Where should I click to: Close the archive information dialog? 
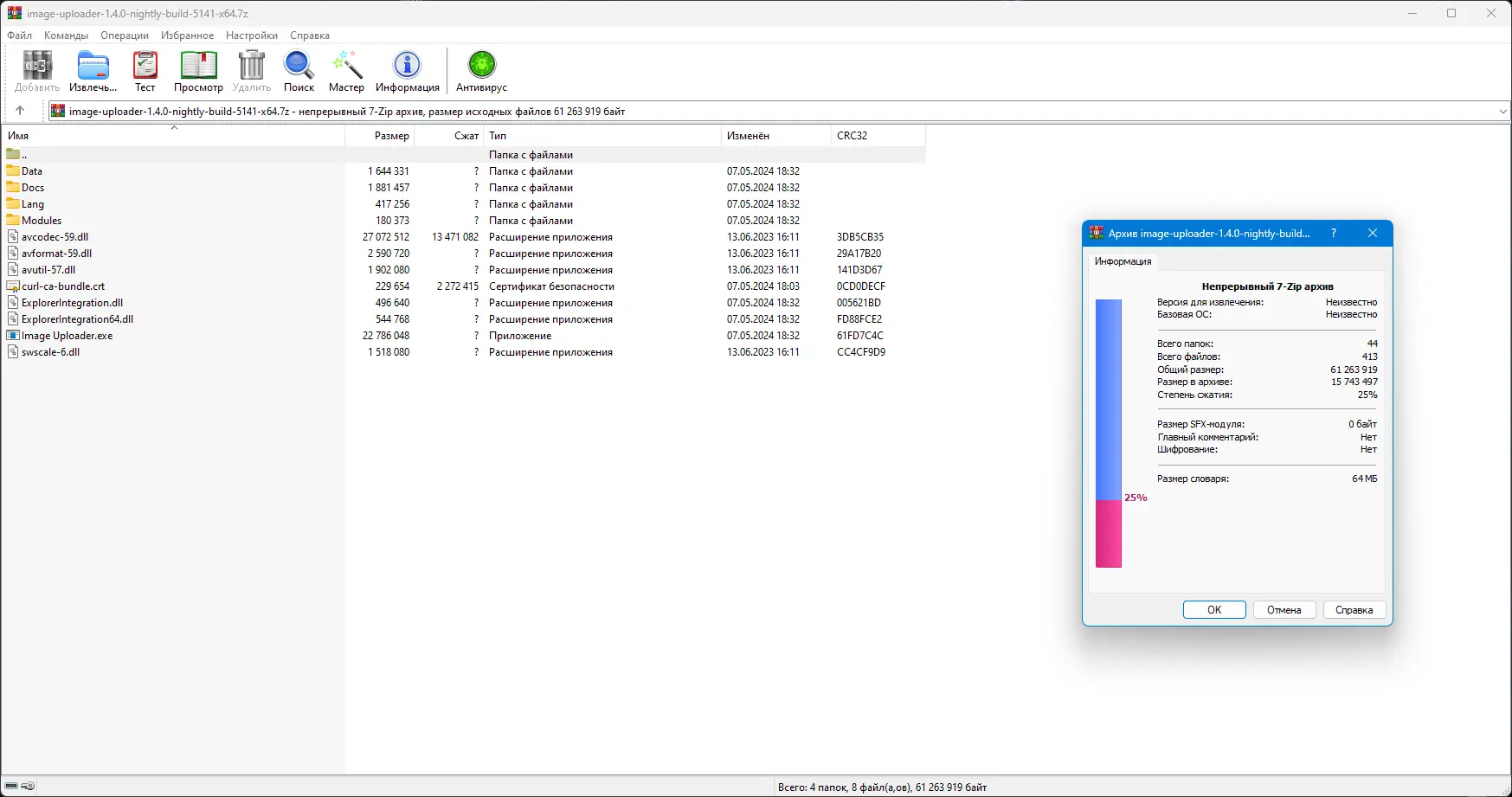[x=1373, y=233]
